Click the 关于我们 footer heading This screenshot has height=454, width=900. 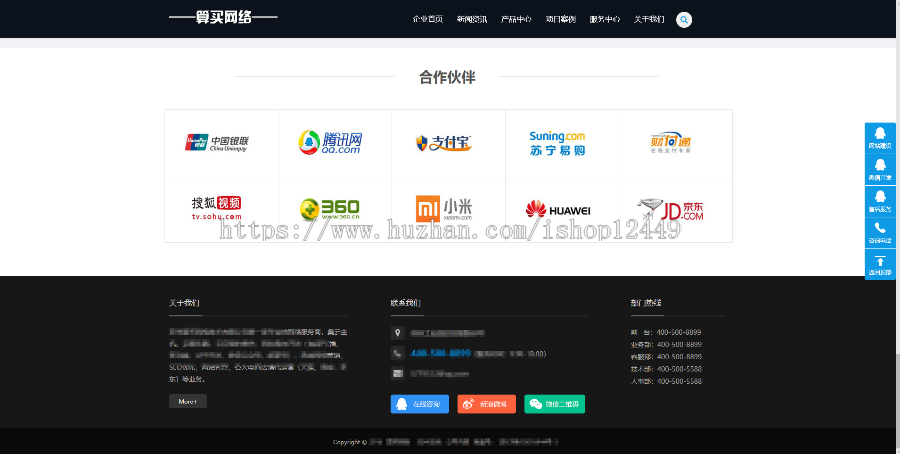click(184, 303)
